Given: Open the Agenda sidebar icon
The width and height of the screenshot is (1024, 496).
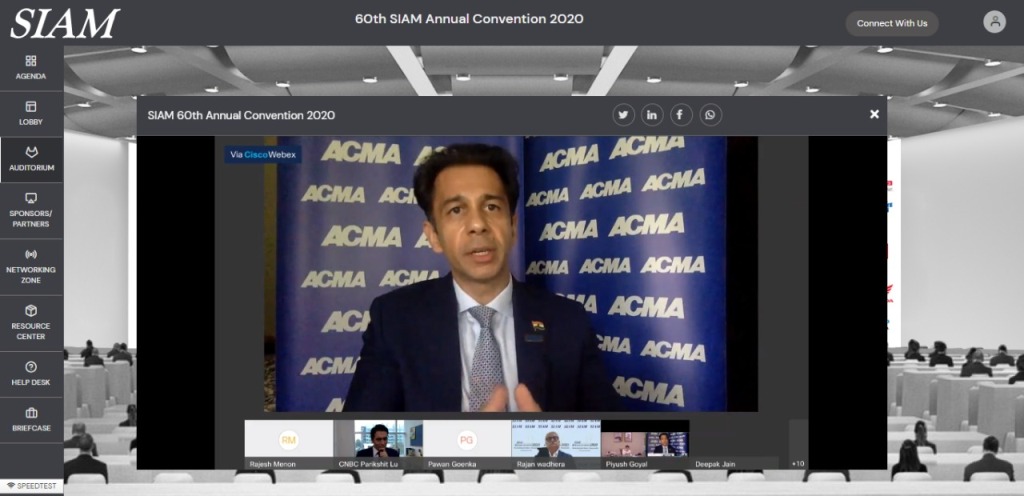Looking at the screenshot, I should [31, 67].
